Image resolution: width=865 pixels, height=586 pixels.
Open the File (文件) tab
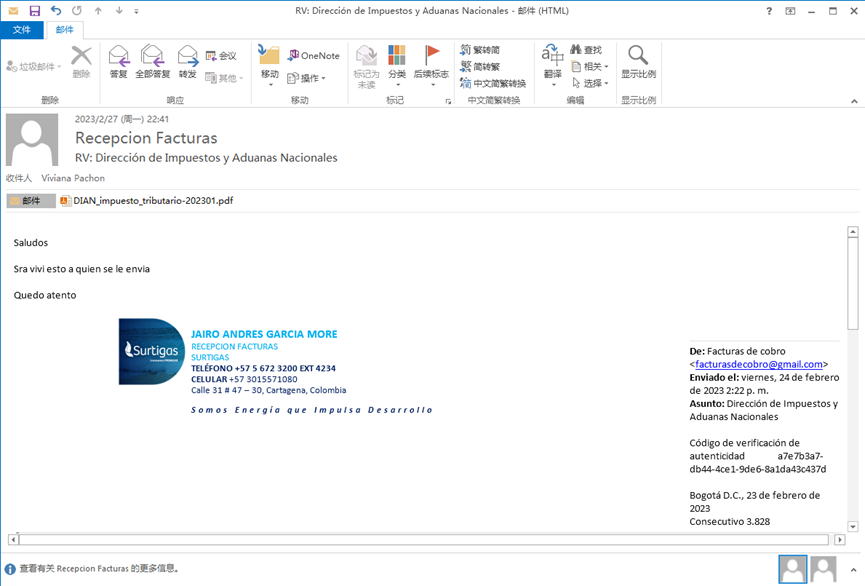coord(22,30)
